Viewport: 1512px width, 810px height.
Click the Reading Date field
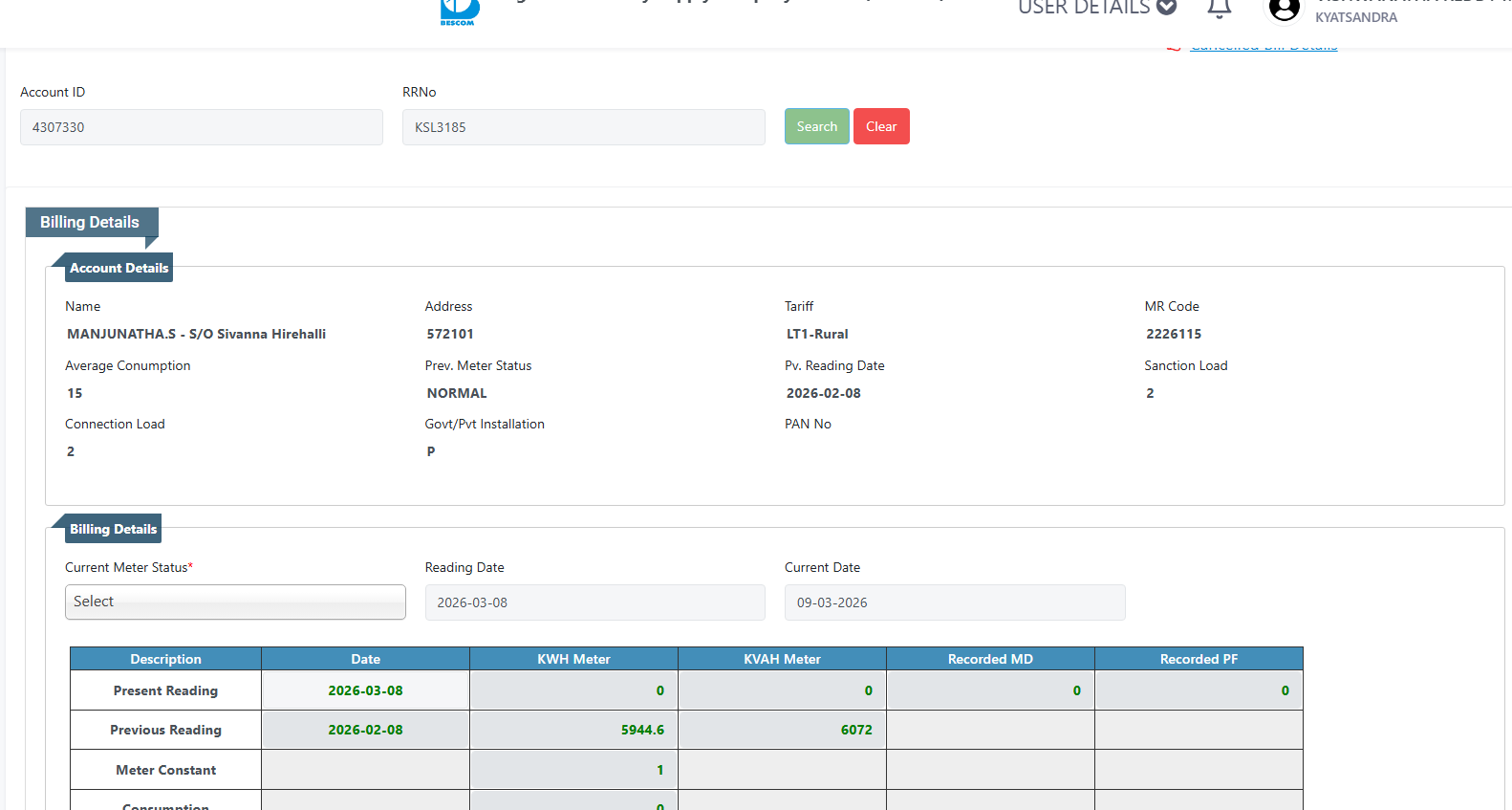point(594,602)
